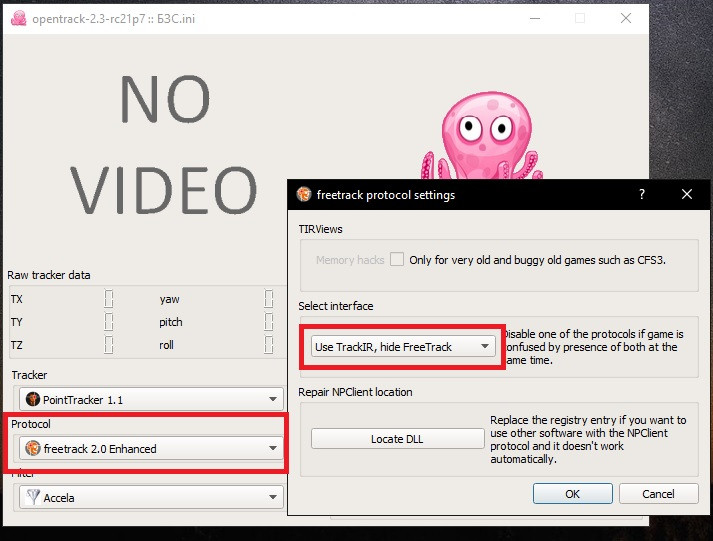Close the opentrack main window
This screenshot has height=541, width=713.
[626, 19]
